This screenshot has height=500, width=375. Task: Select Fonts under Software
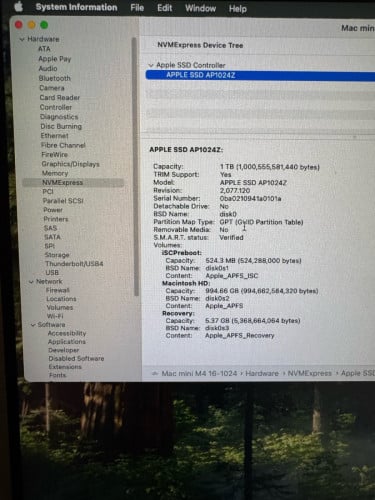pyautogui.click(x=57, y=375)
